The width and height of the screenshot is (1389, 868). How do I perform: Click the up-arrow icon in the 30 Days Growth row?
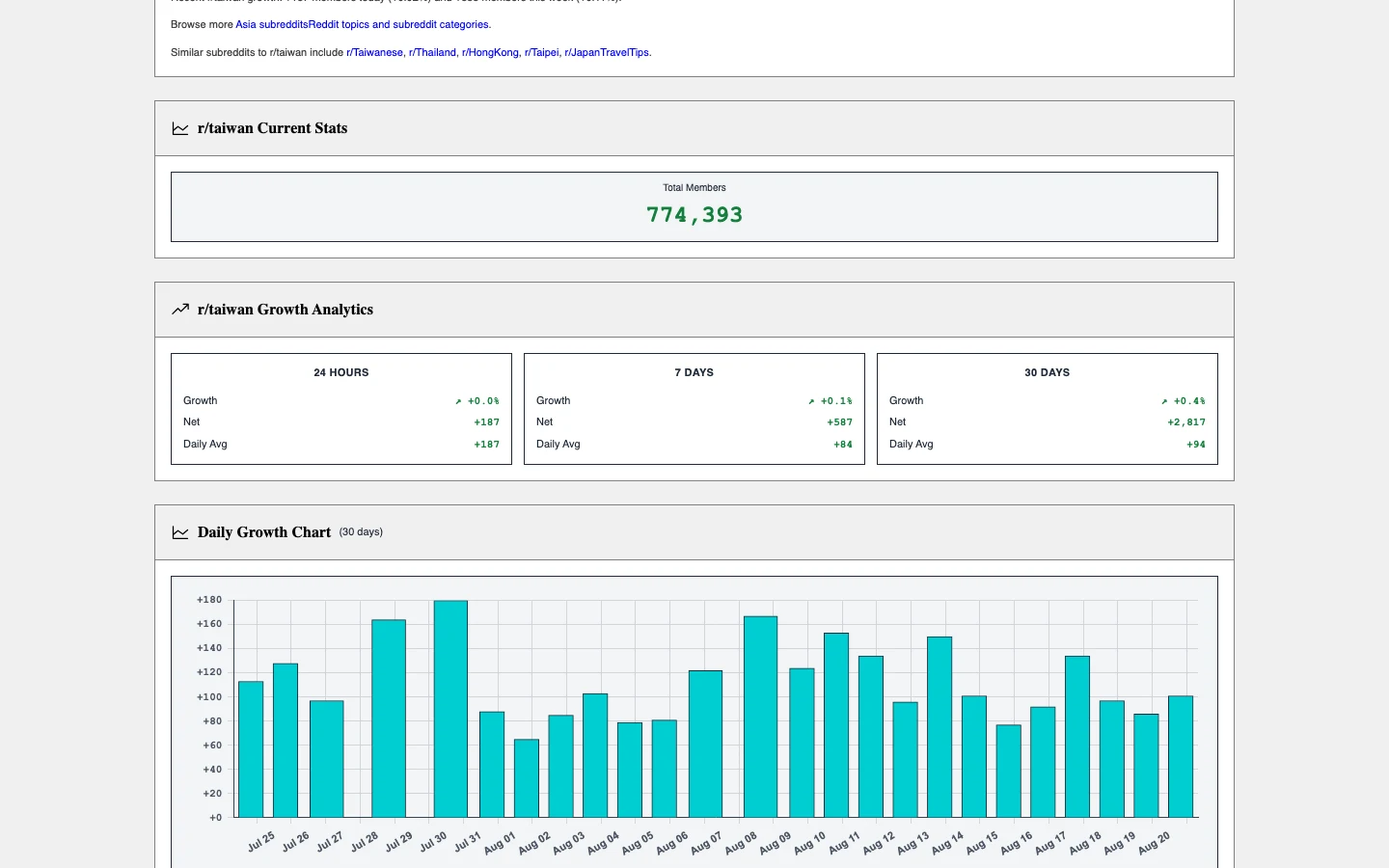coord(1164,401)
